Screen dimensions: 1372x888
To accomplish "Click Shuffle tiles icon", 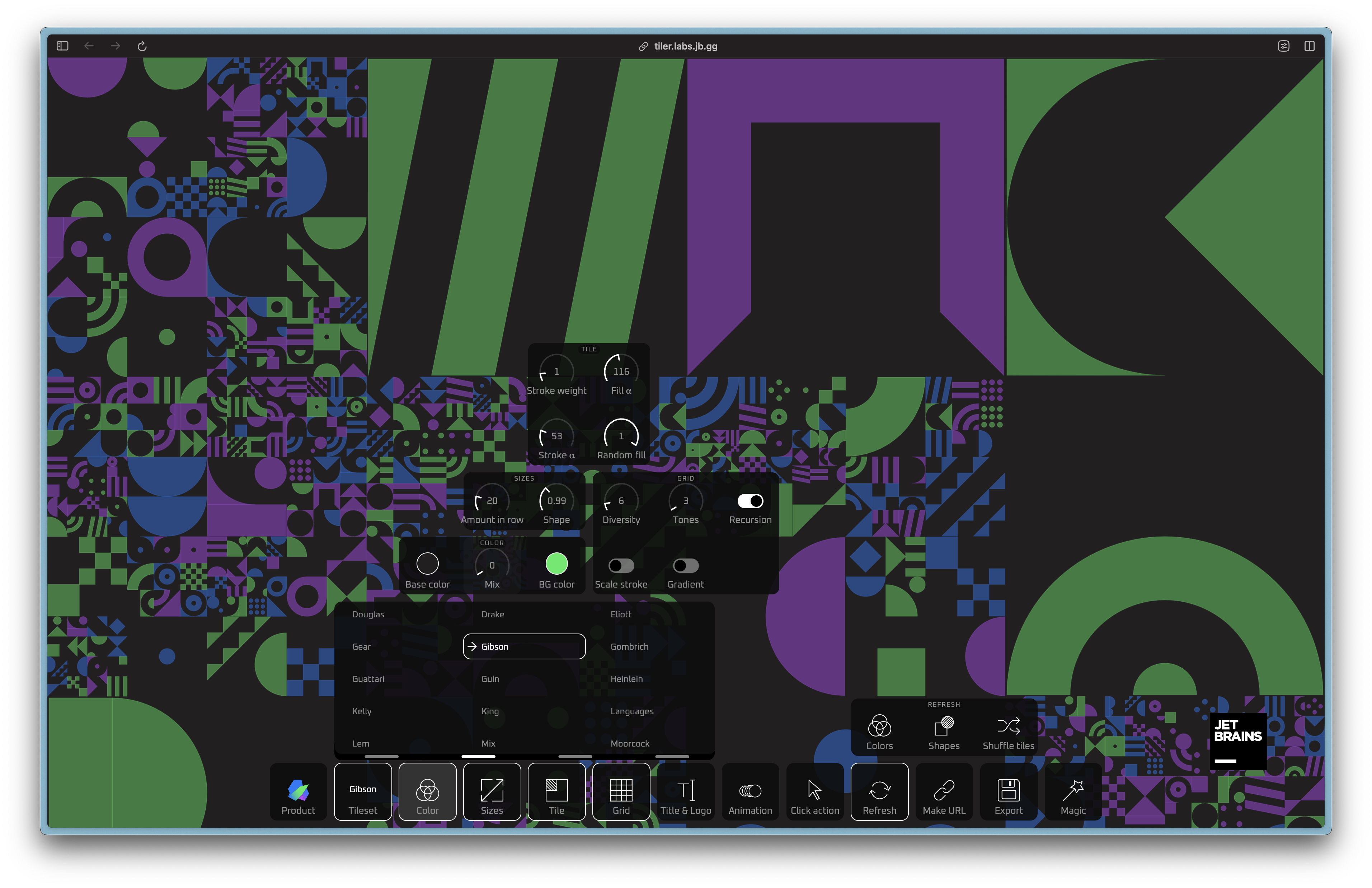I will pyautogui.click(x=1008, y=732).
